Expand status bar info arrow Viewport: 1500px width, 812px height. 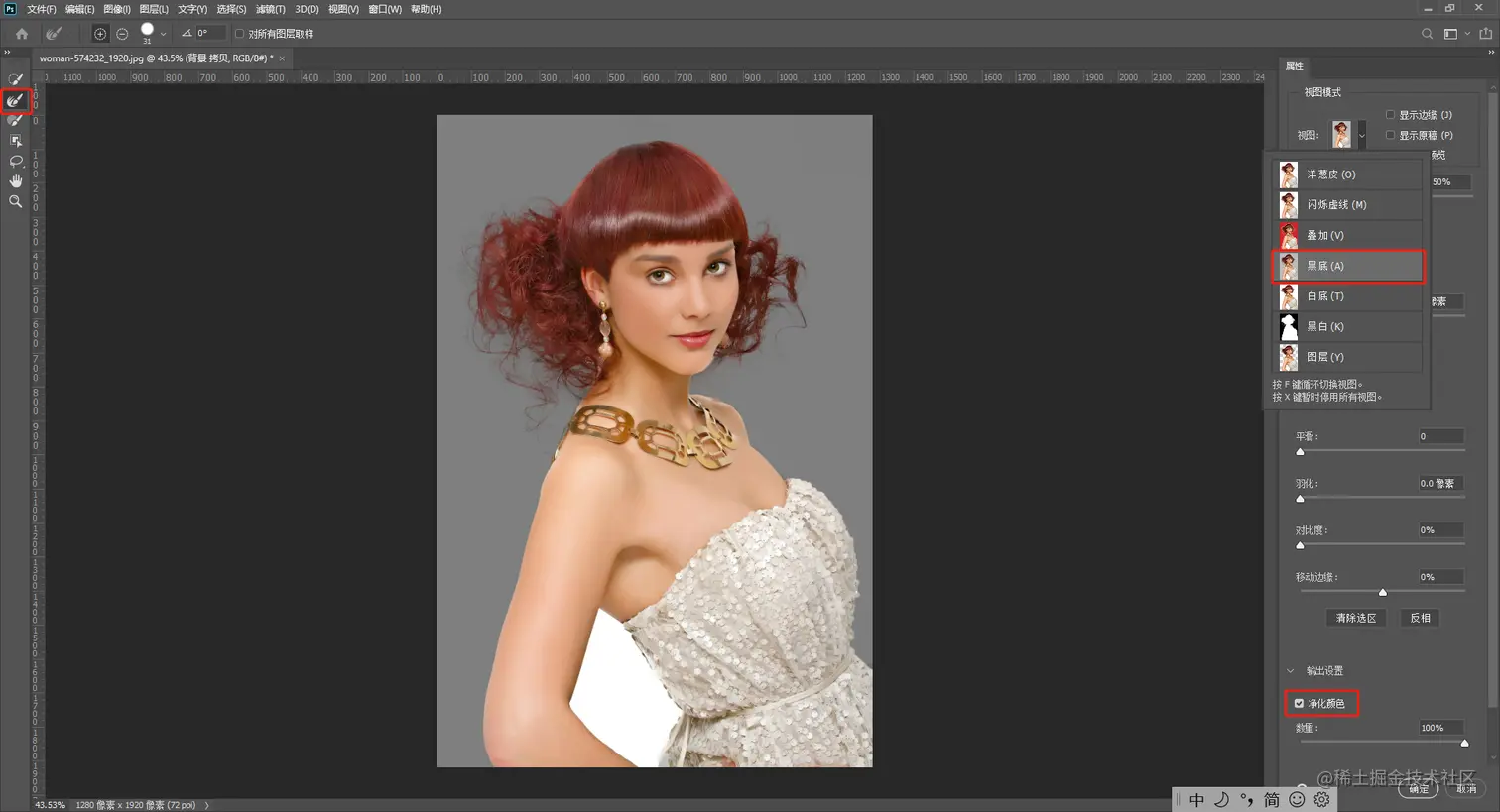coord(206,805)
